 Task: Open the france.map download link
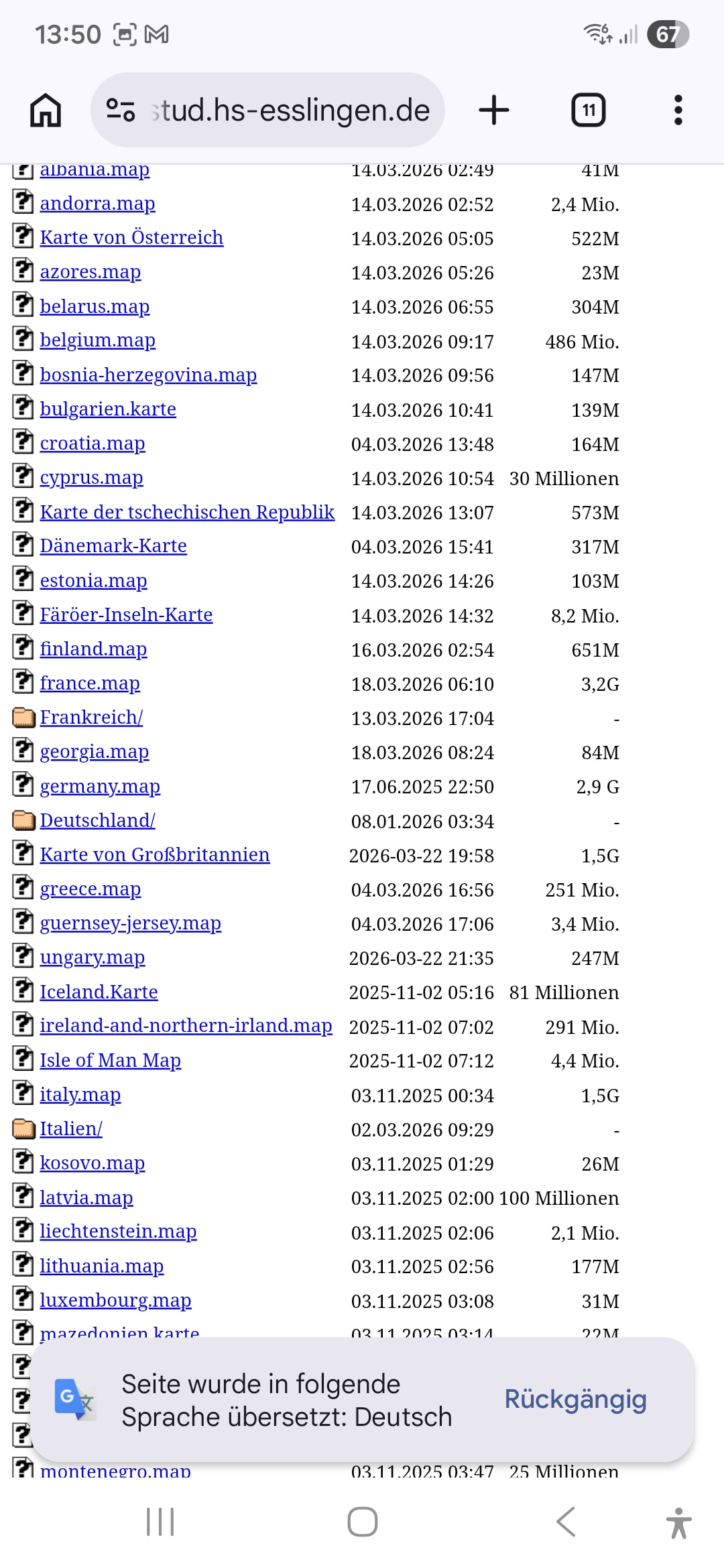[90, 683]
